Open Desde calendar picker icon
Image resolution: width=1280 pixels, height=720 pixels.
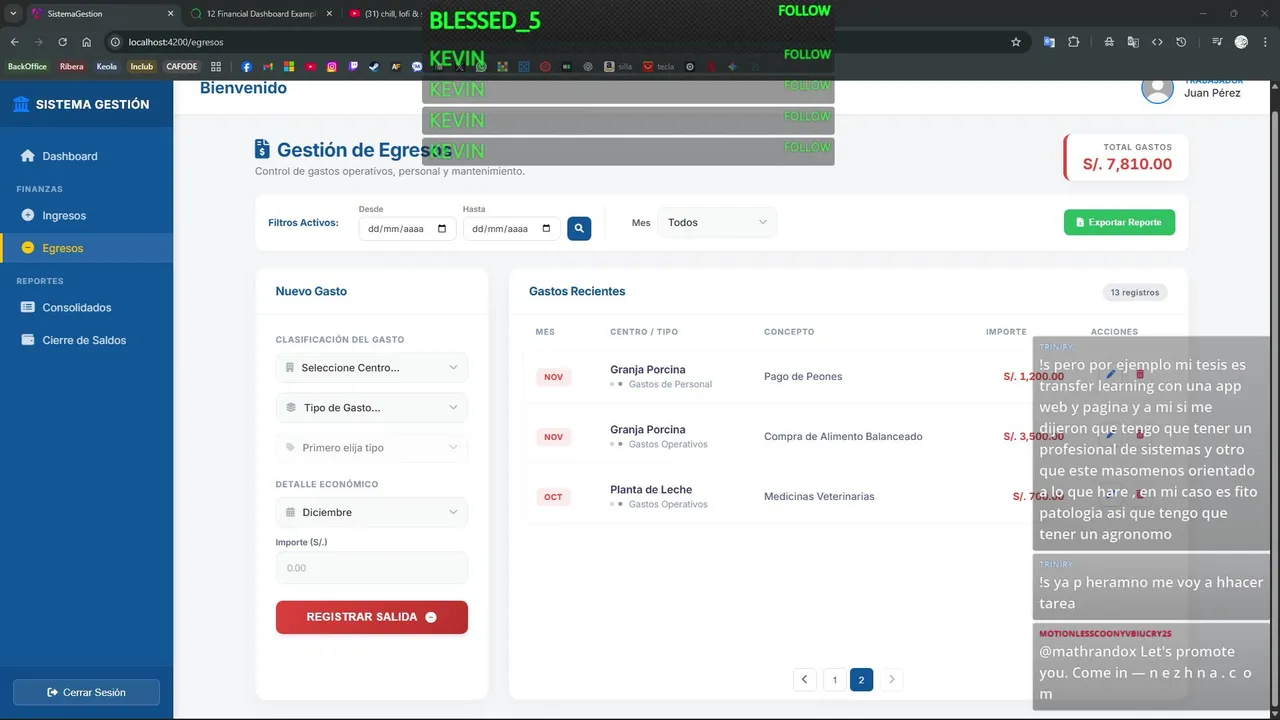442,229
